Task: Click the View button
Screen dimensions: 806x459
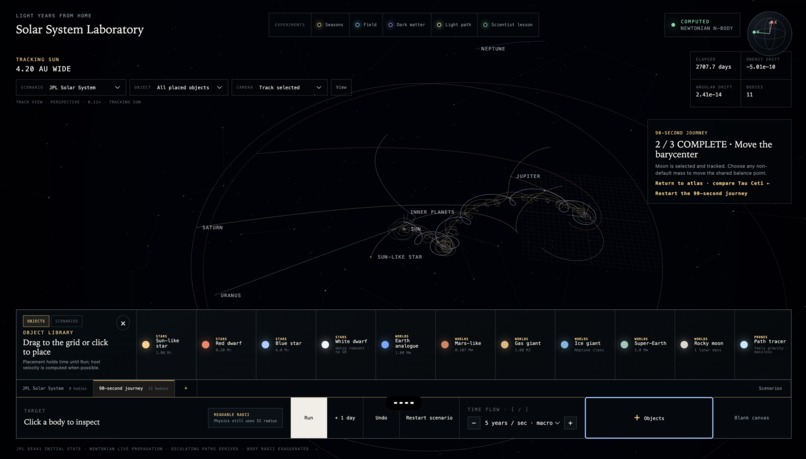Action: click(x=341, y=87)
